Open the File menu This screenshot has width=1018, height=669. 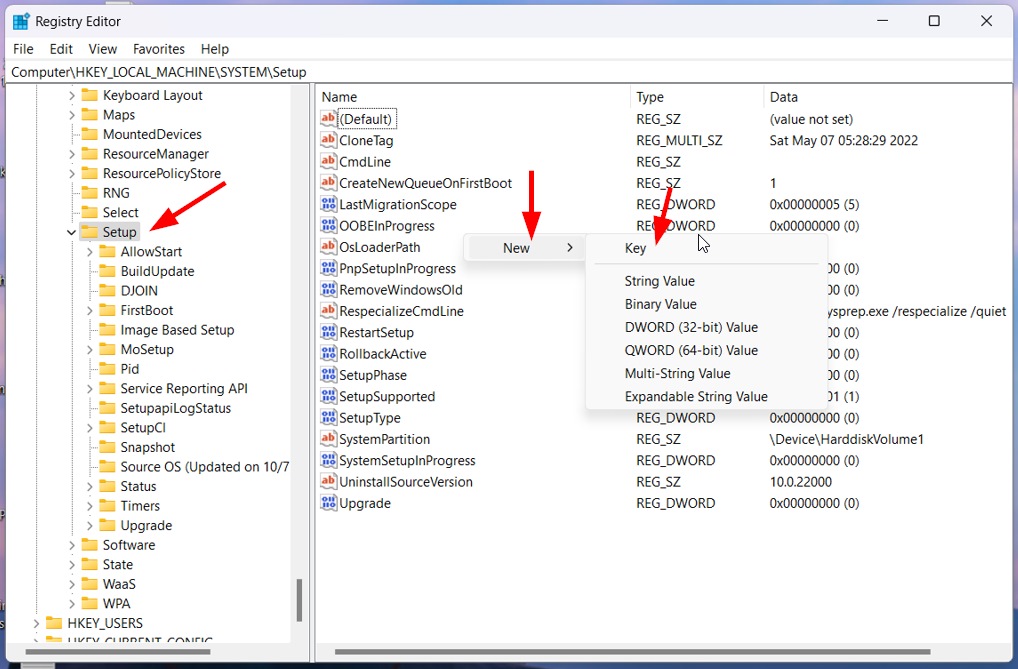[x=23, y=49]
